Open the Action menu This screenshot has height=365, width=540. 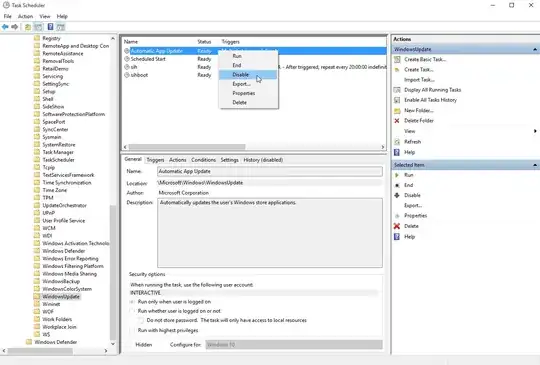tap(25, 16)
